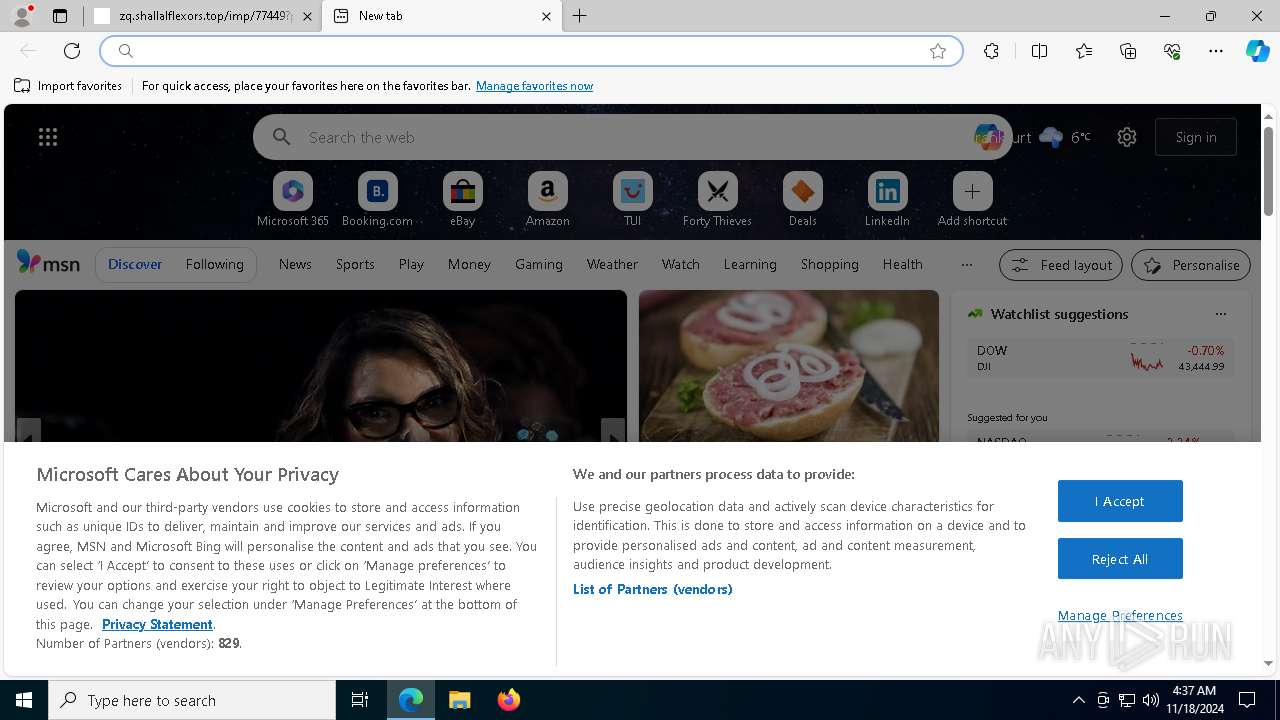Click the Windows taskbar search box
The height and width of the screenshot is (720, 1280).
pos(192,700)
